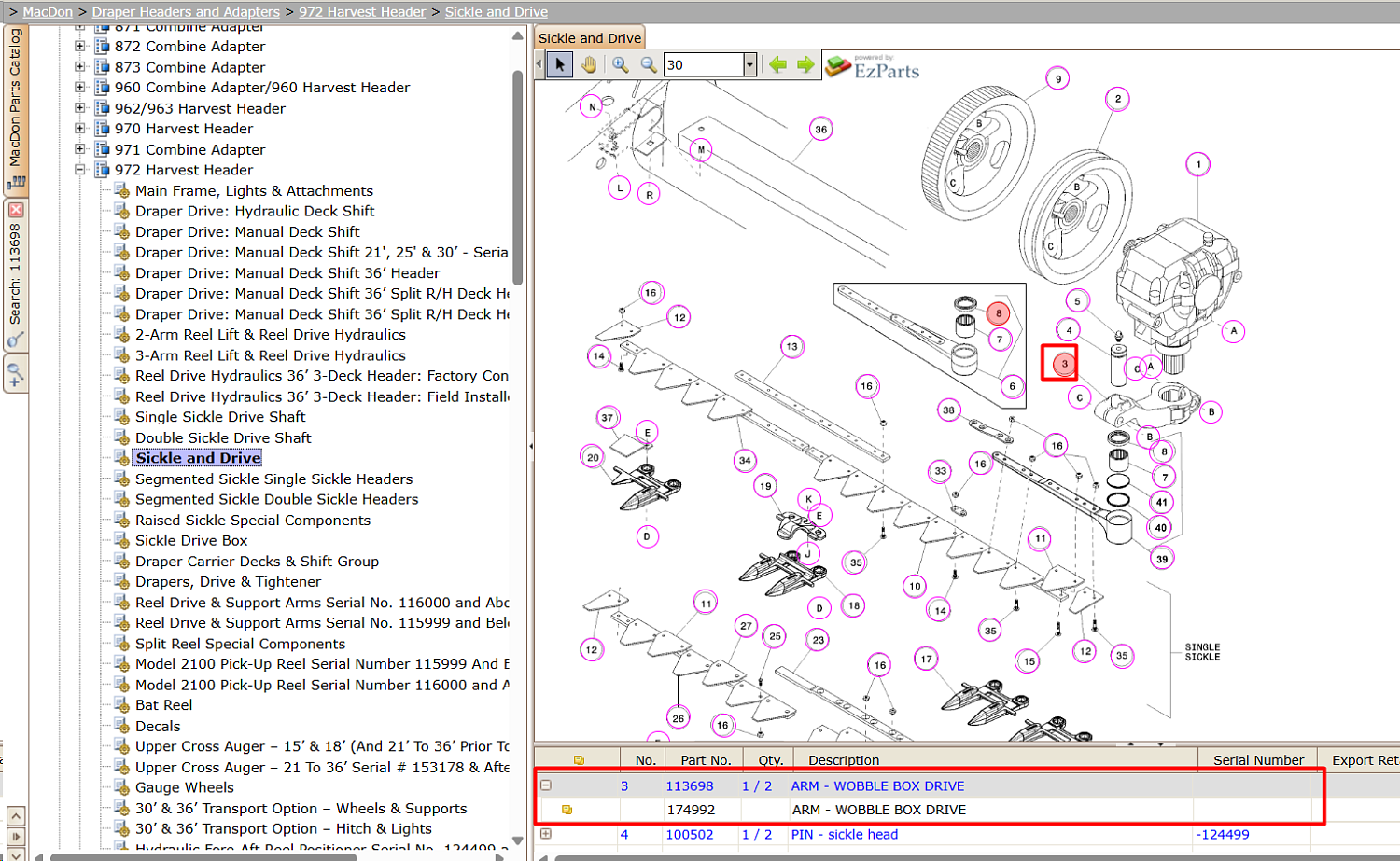The width and height of the screenshot is (1400, 861).
Task: Sort the table by Part No. column
Action: pos(706,760)
